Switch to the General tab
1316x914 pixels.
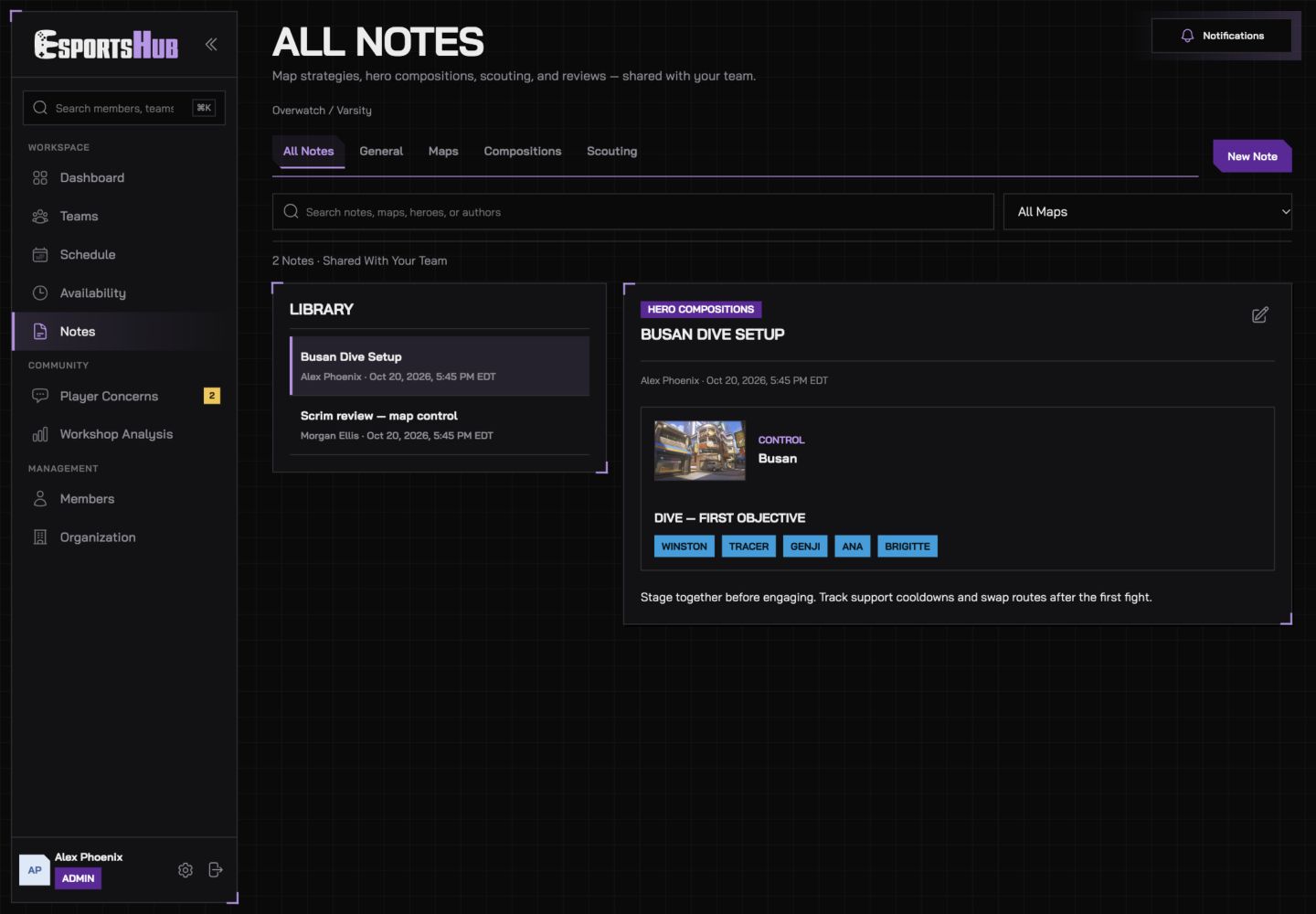pos(381,151)
